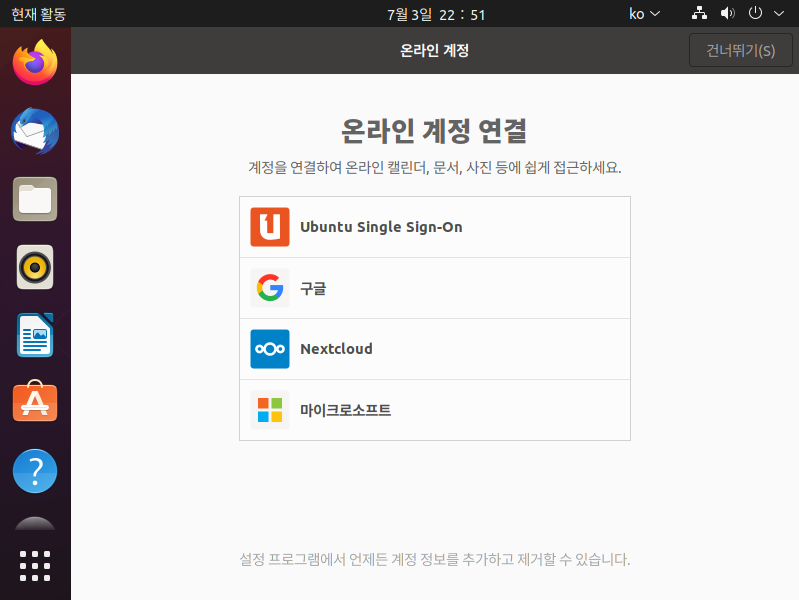799x600 pixels.
Task: Open the Files manager icon
Action: 35,199
